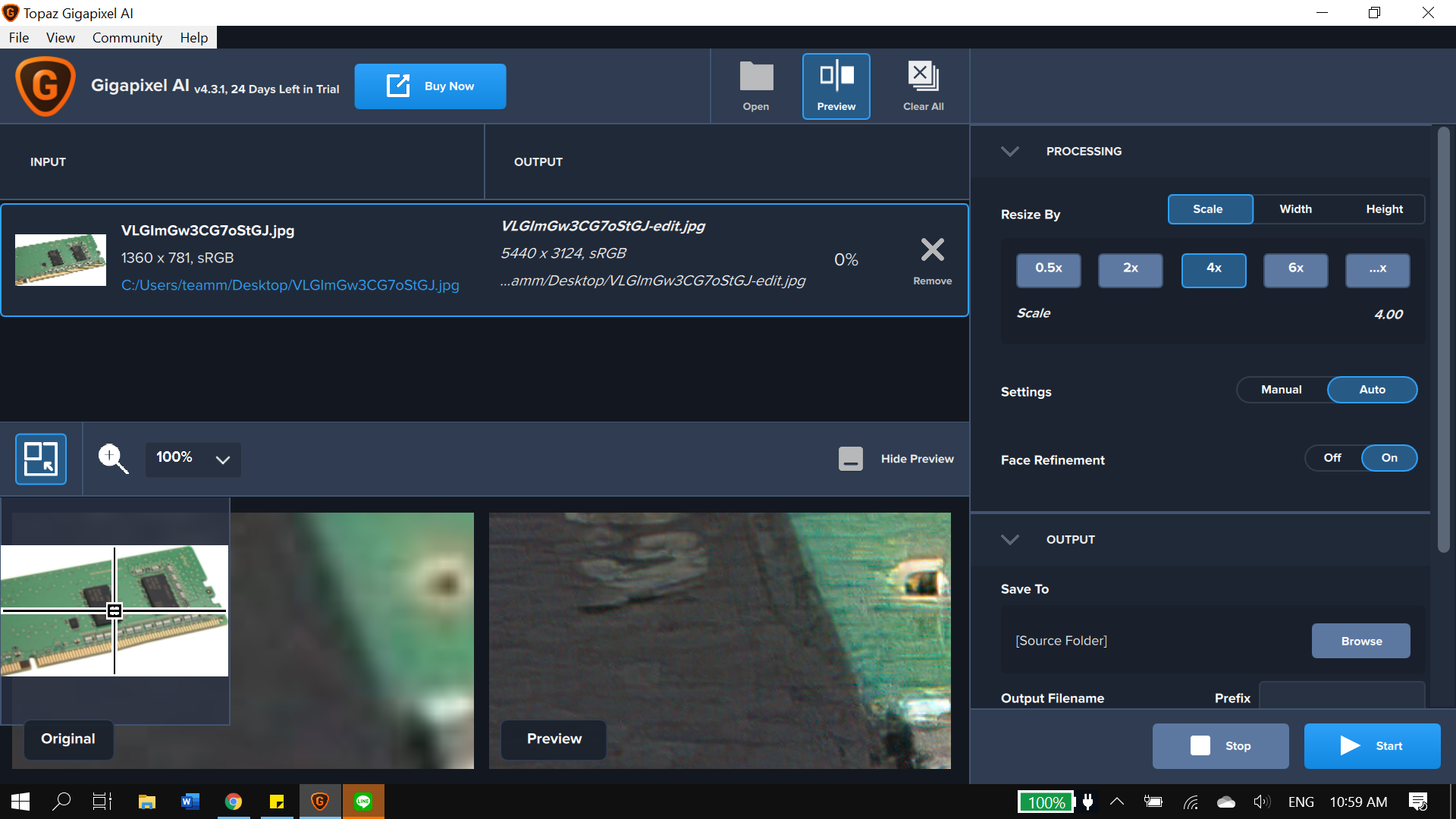Click the Prefix input field

pyautogui.click(x=1341, y=696)
